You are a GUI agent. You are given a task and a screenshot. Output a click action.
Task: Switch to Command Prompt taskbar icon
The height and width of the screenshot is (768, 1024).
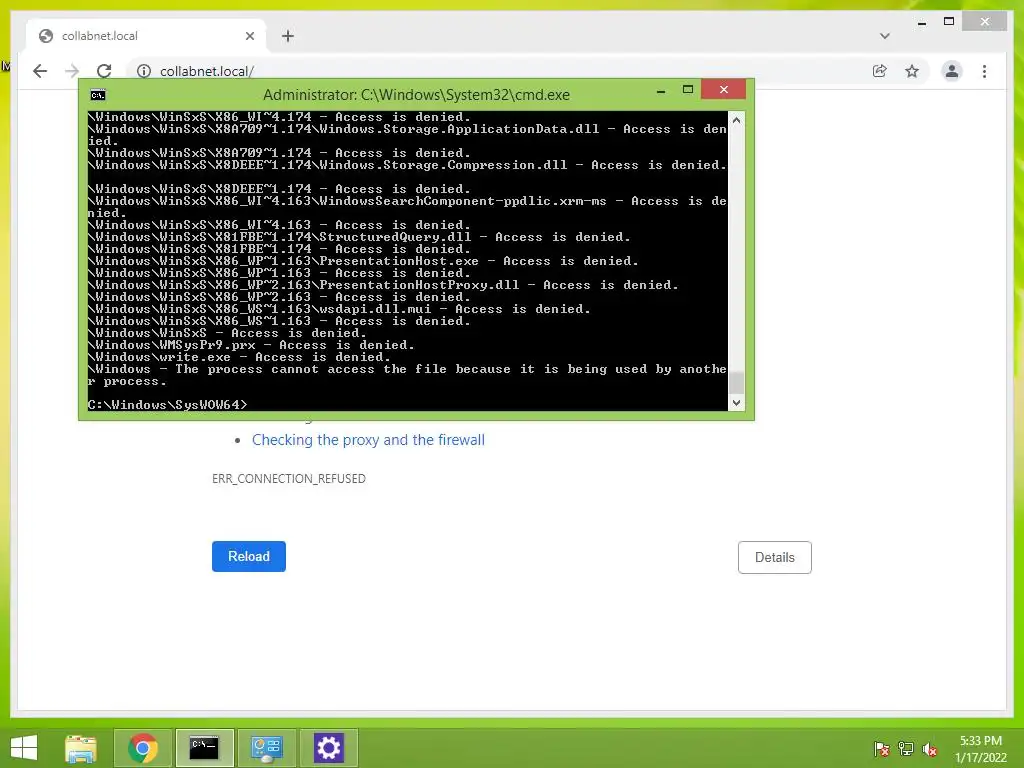point(204,748)
